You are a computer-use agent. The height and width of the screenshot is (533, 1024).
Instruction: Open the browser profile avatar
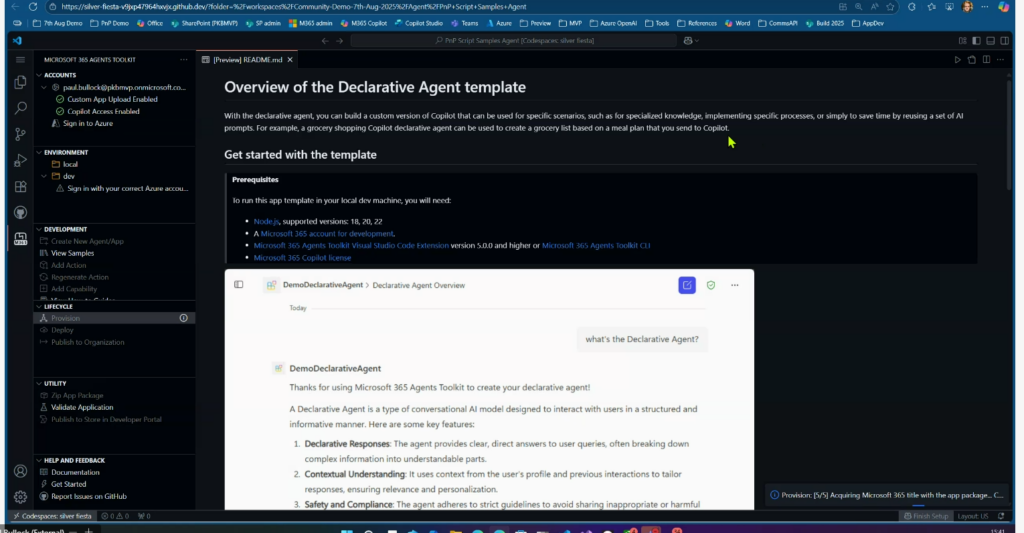tap(968, 7)
